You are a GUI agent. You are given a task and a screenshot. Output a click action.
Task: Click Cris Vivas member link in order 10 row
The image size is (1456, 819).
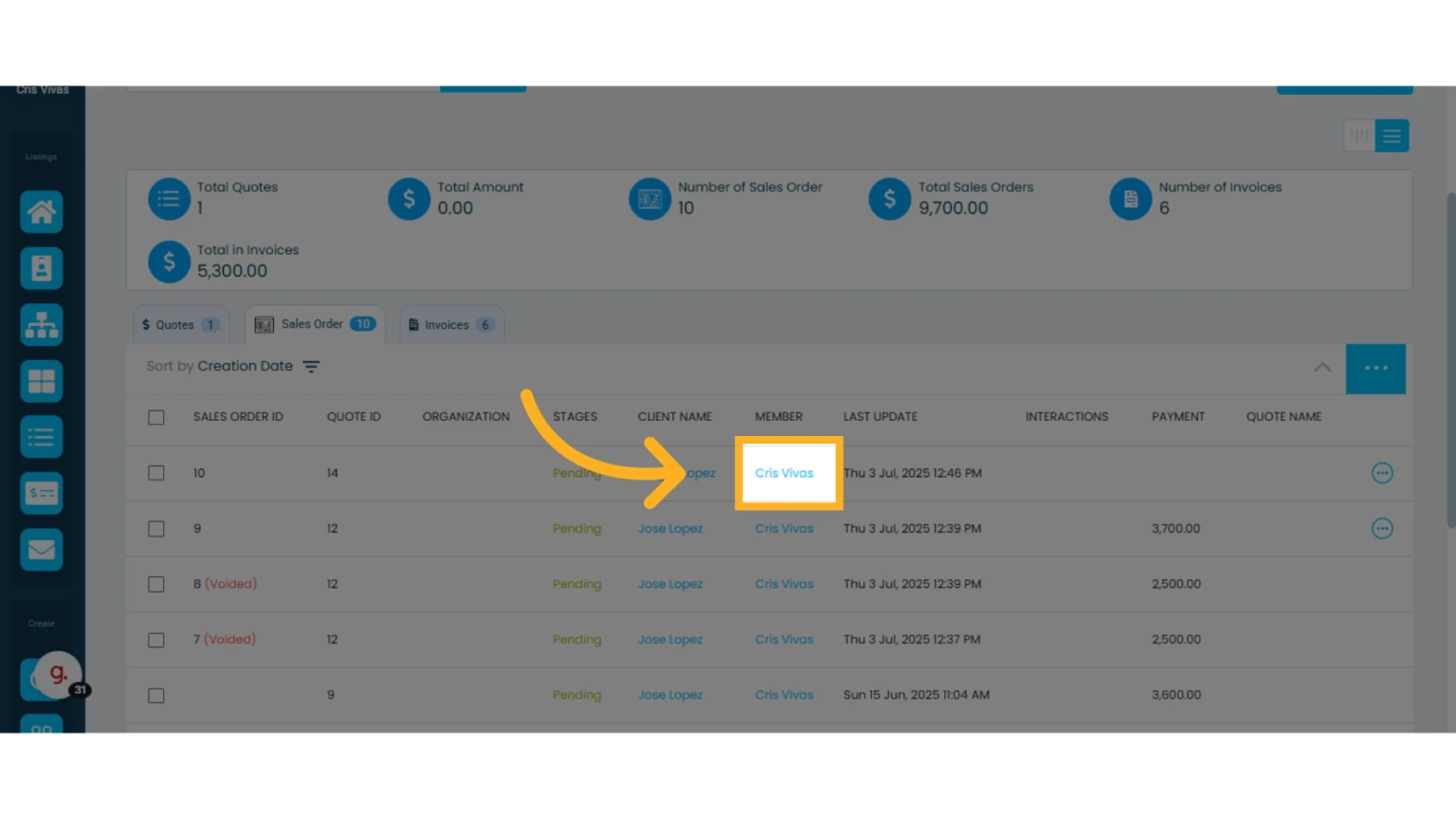(784, 473)
